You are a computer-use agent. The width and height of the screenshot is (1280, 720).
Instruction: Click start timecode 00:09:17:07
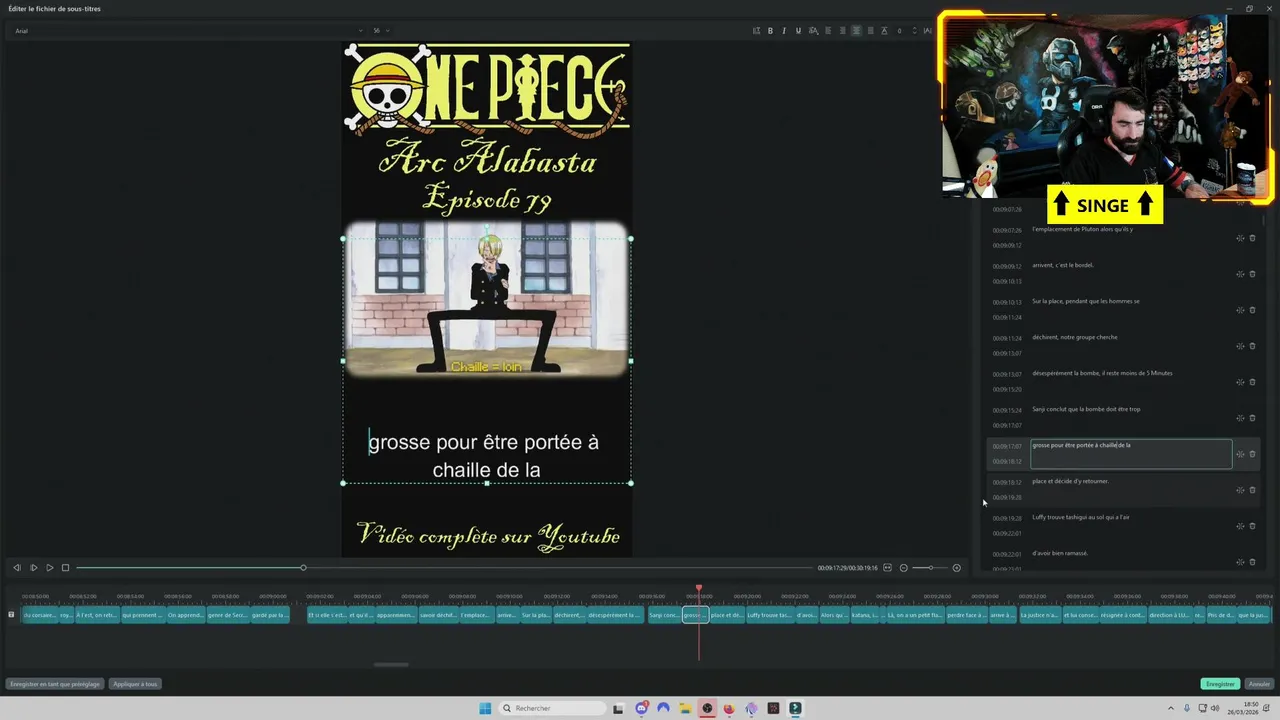1007,446
